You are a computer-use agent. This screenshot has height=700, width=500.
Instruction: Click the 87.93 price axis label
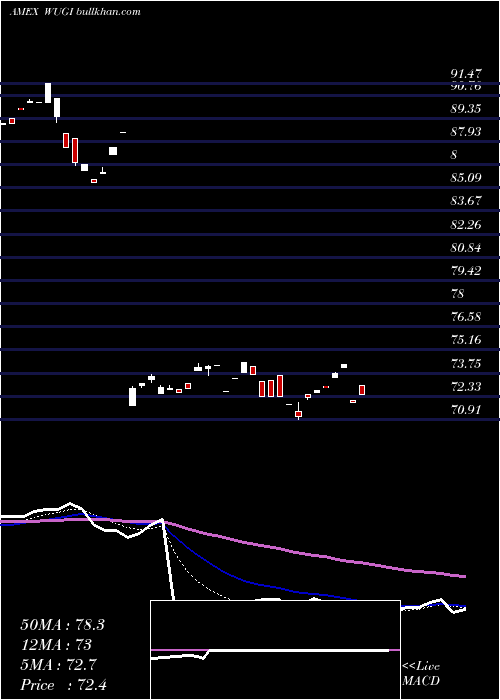[x=466, y=132]
